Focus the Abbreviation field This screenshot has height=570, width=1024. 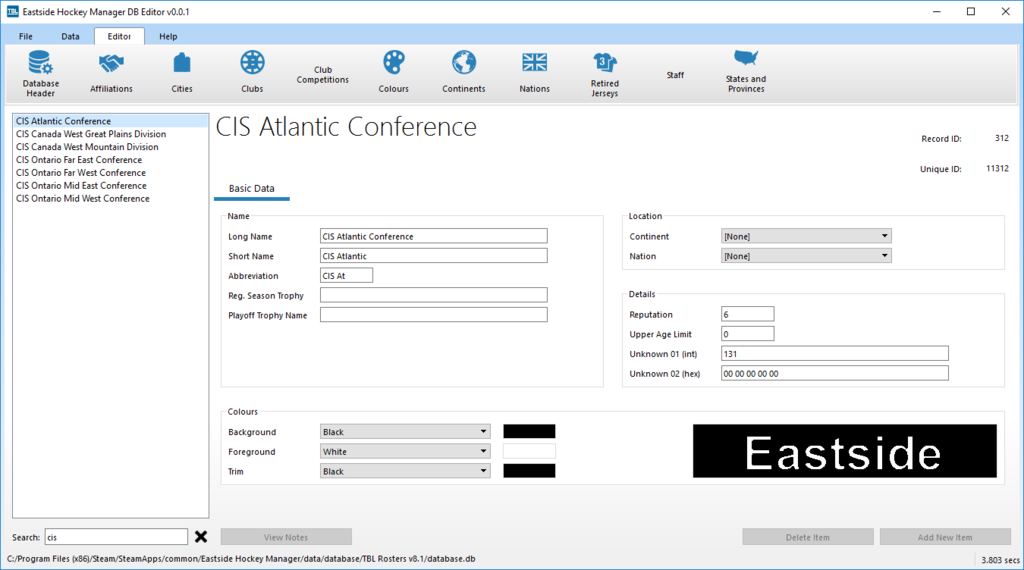coord(346,276)
